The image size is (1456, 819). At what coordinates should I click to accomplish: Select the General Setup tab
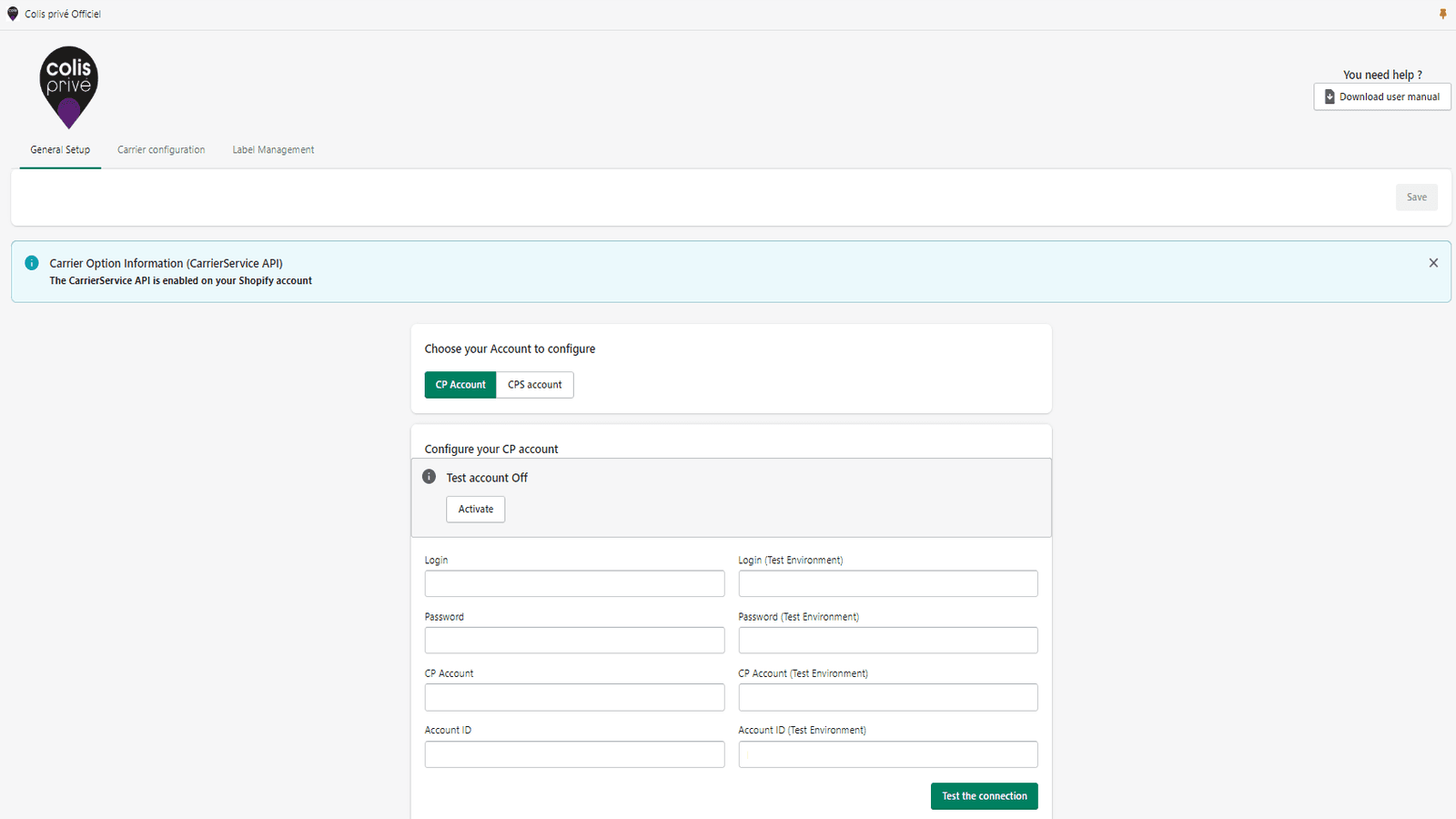tap(60, 149)
